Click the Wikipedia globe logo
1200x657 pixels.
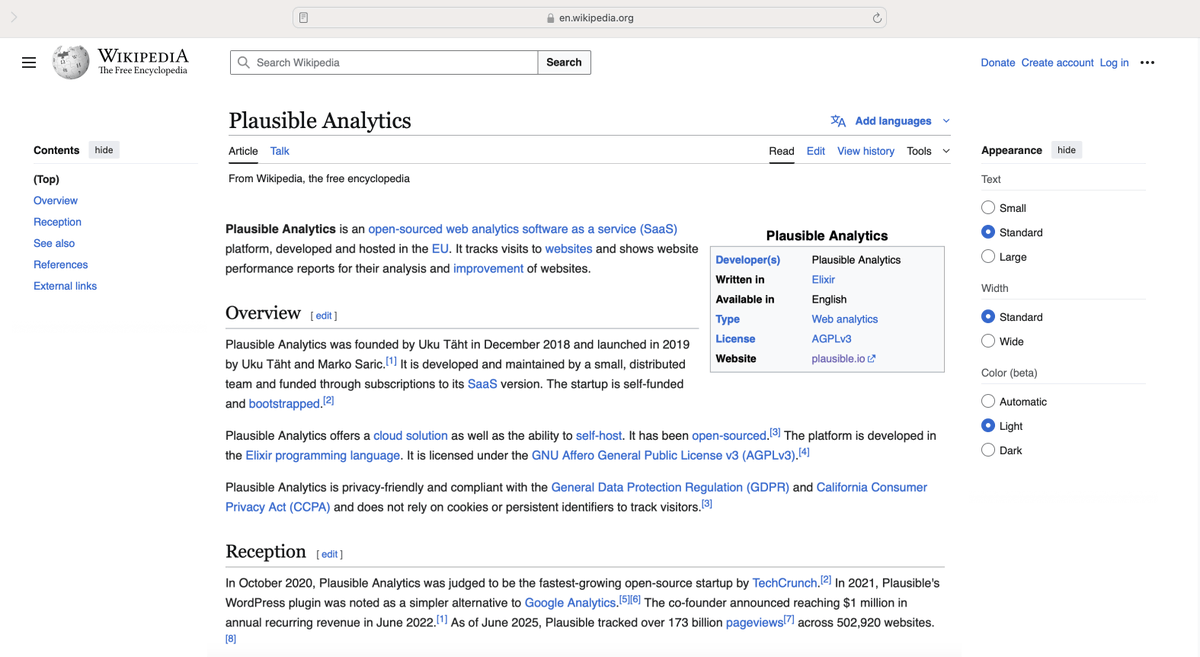(71, 62)
